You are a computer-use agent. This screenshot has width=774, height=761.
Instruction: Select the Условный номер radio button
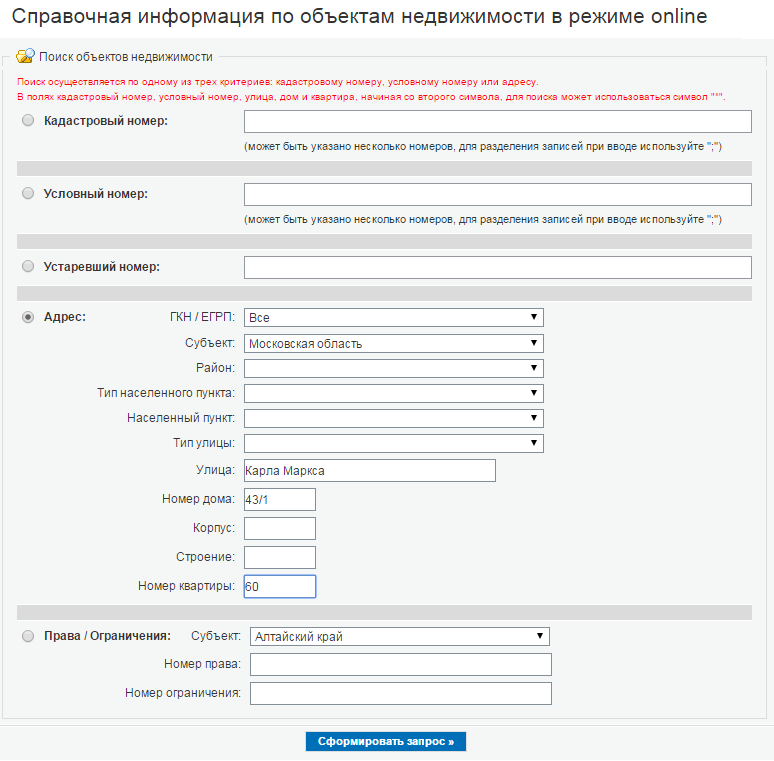tap(28, 193)
